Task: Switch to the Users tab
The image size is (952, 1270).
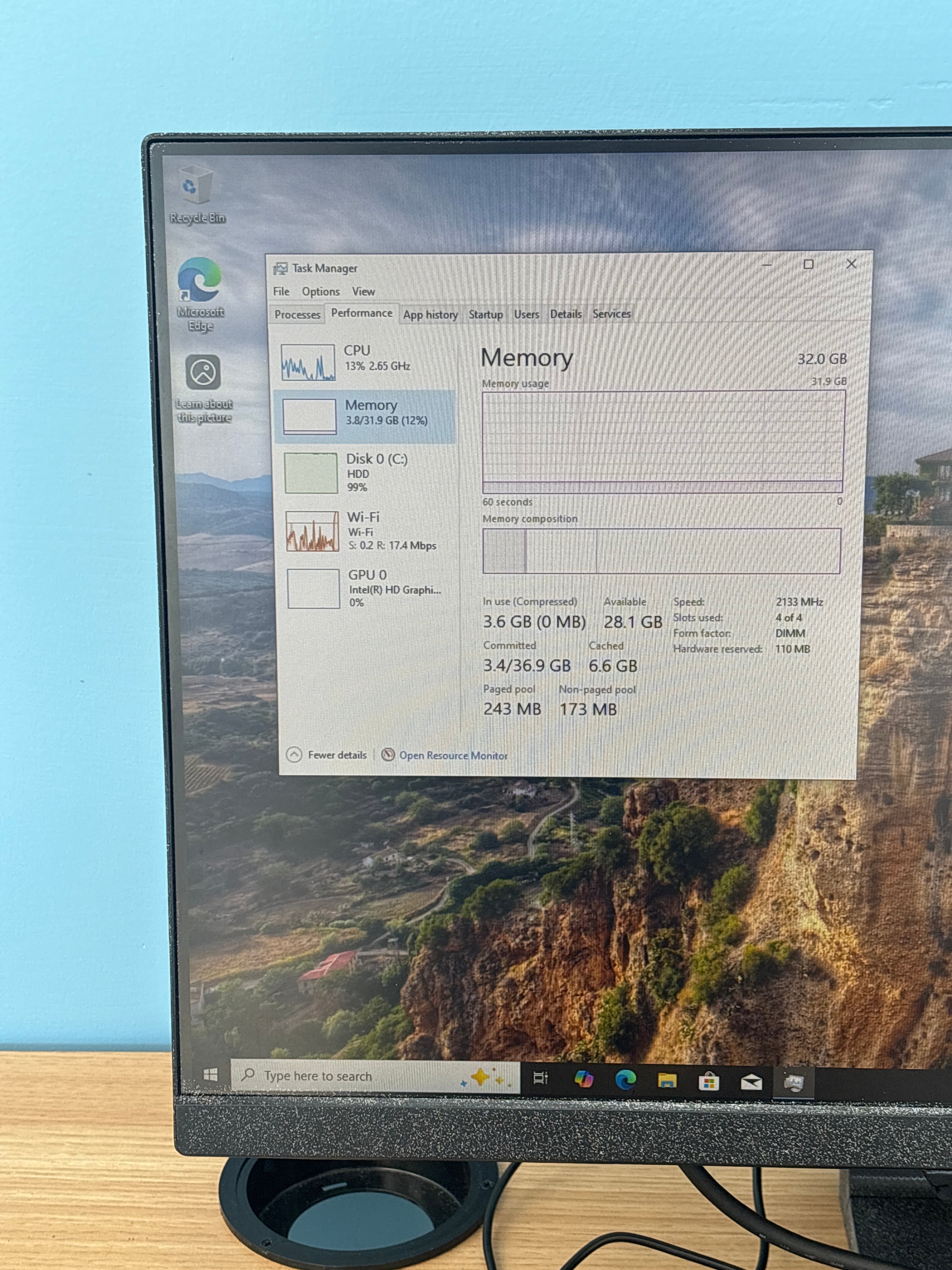Action: coord(526,315)
